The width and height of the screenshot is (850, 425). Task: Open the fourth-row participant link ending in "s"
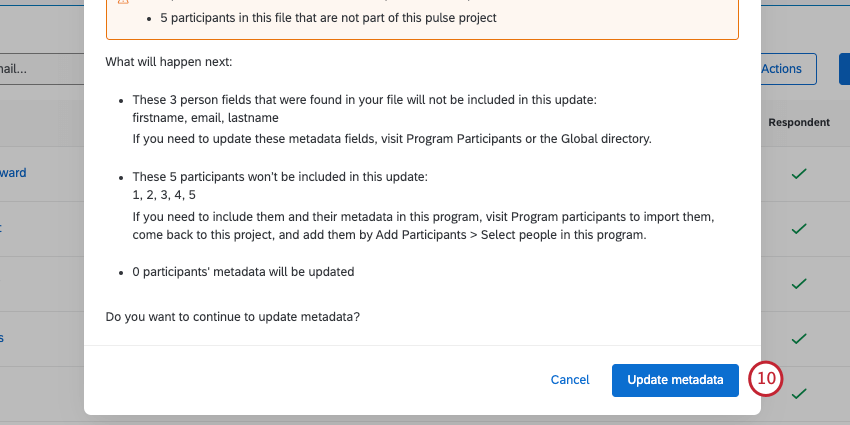2,338
